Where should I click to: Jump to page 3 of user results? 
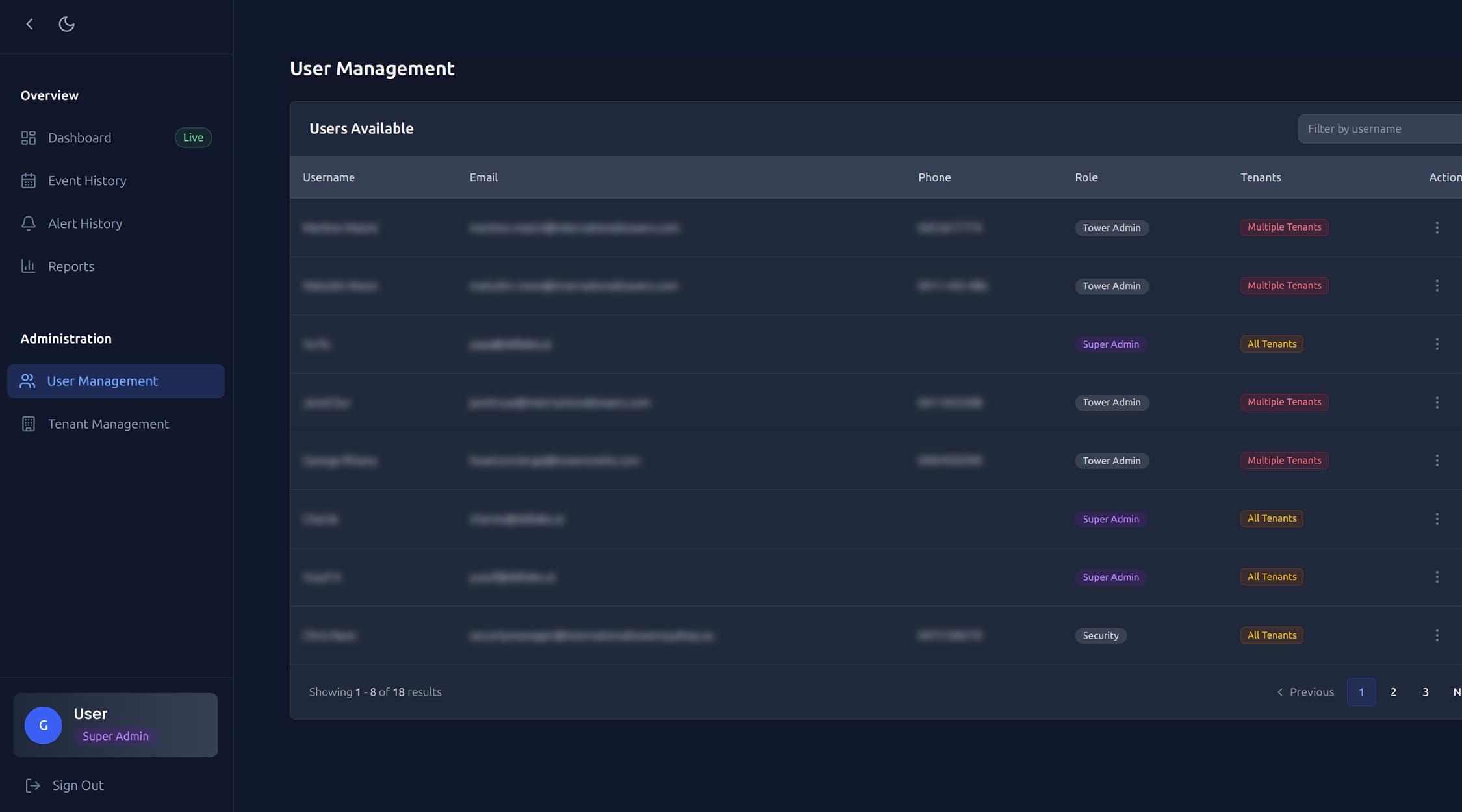click(1426, 692)
